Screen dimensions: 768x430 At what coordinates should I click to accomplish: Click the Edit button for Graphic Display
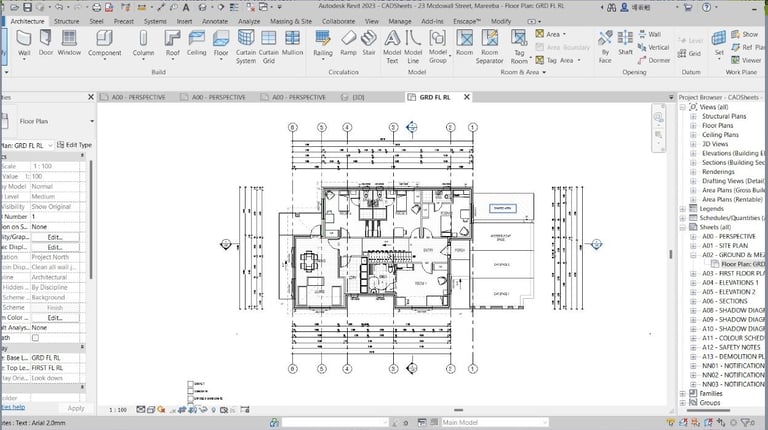54,247
